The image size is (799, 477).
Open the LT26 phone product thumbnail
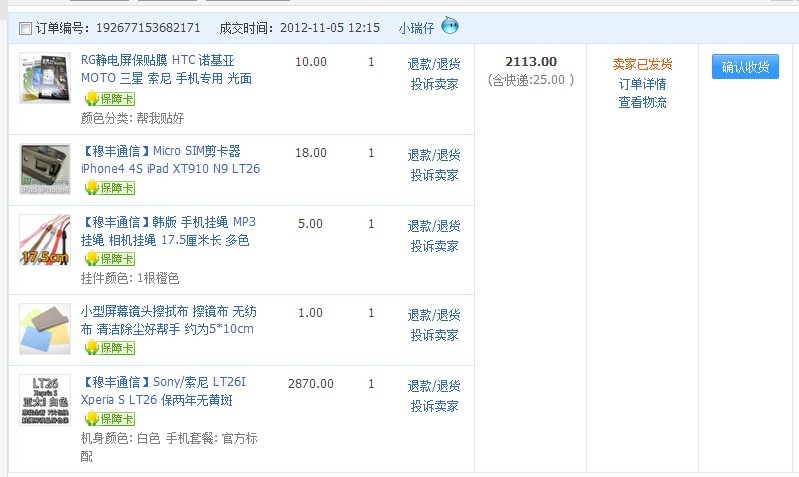pyautogui.click(x=45, y=400)
